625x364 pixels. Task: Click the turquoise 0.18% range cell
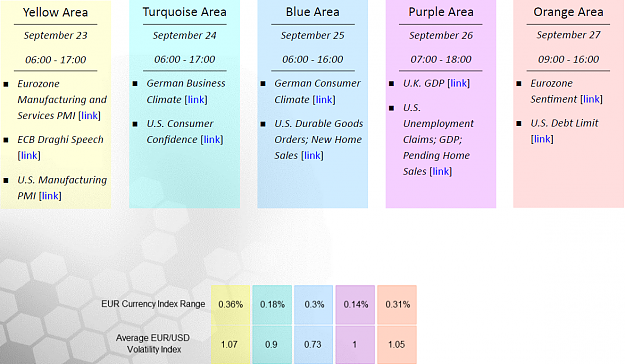(272, 305)
